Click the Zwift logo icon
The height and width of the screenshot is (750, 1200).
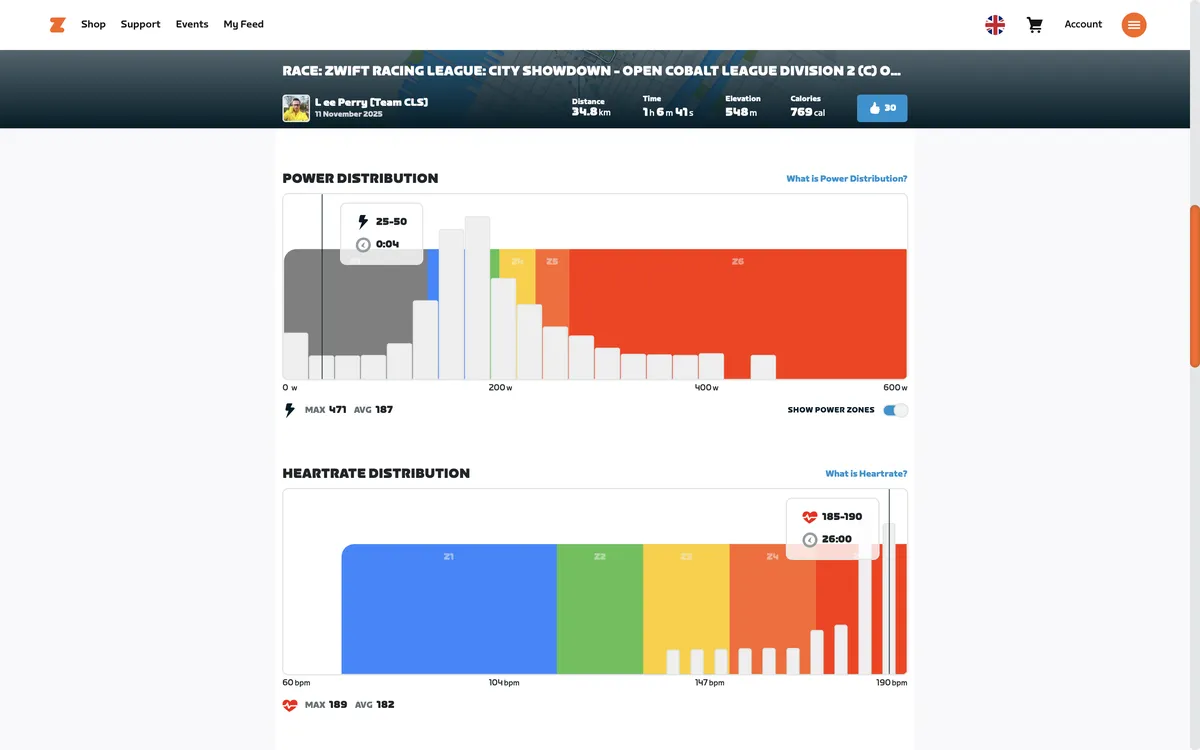(x=57, y=24)
